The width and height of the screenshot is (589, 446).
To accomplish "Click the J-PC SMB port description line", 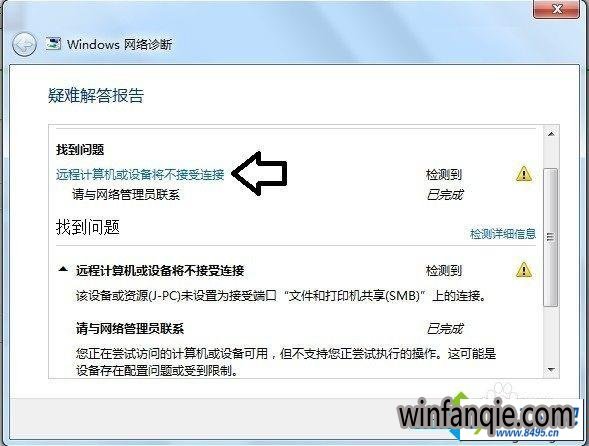I will tap(282, 296).
